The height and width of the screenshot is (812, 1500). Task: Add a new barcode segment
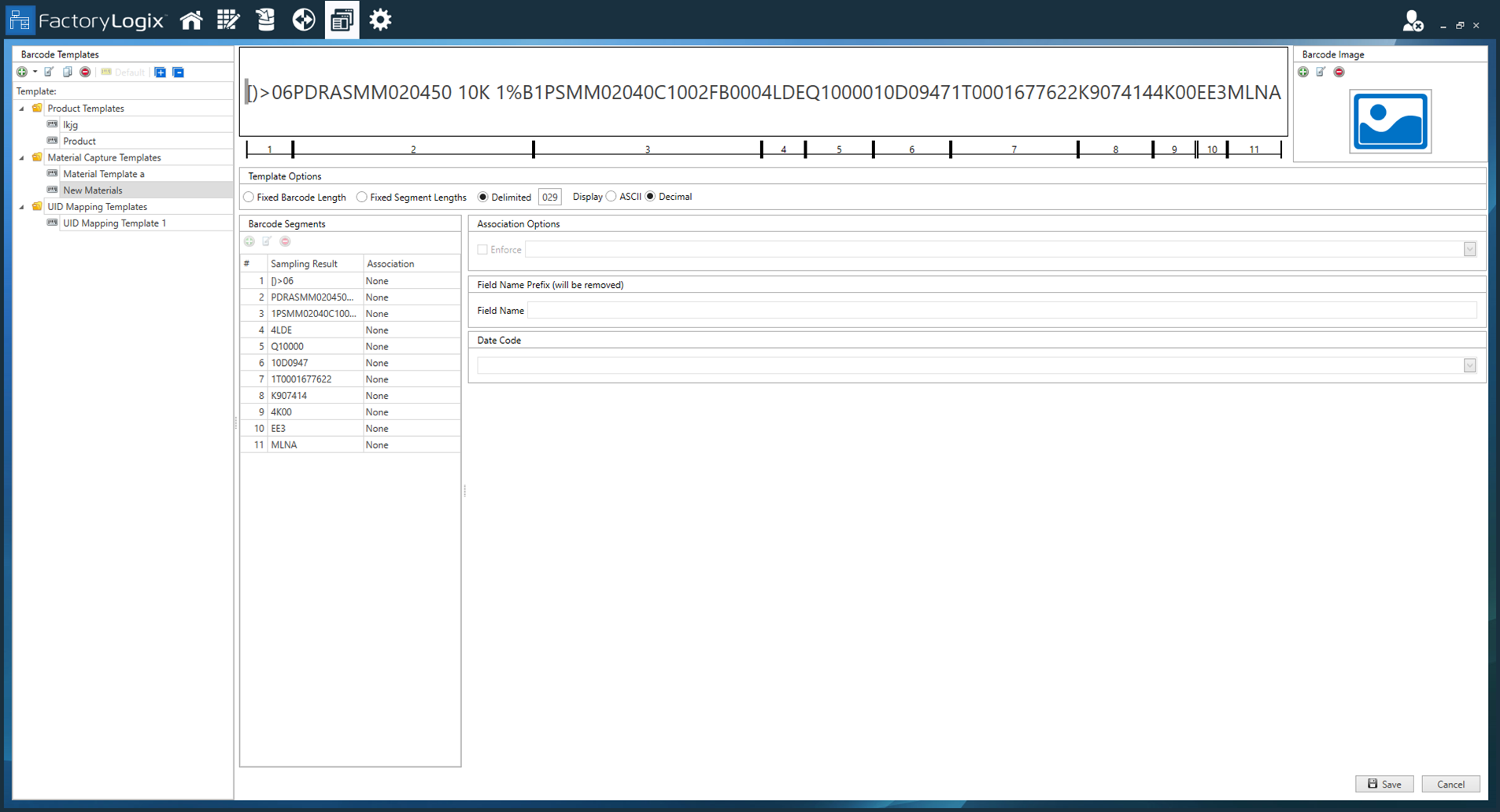coord(249,242)
